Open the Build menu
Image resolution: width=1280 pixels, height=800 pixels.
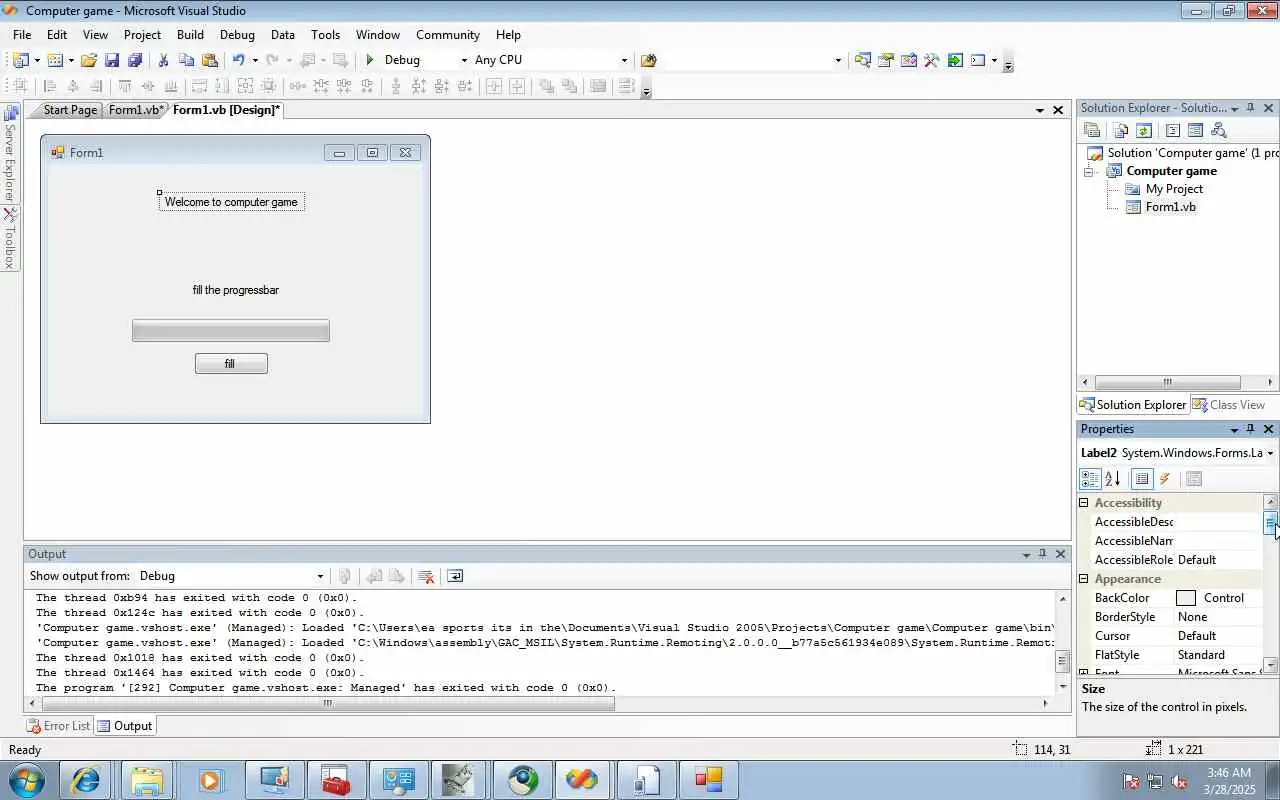(x=190, y=34)
